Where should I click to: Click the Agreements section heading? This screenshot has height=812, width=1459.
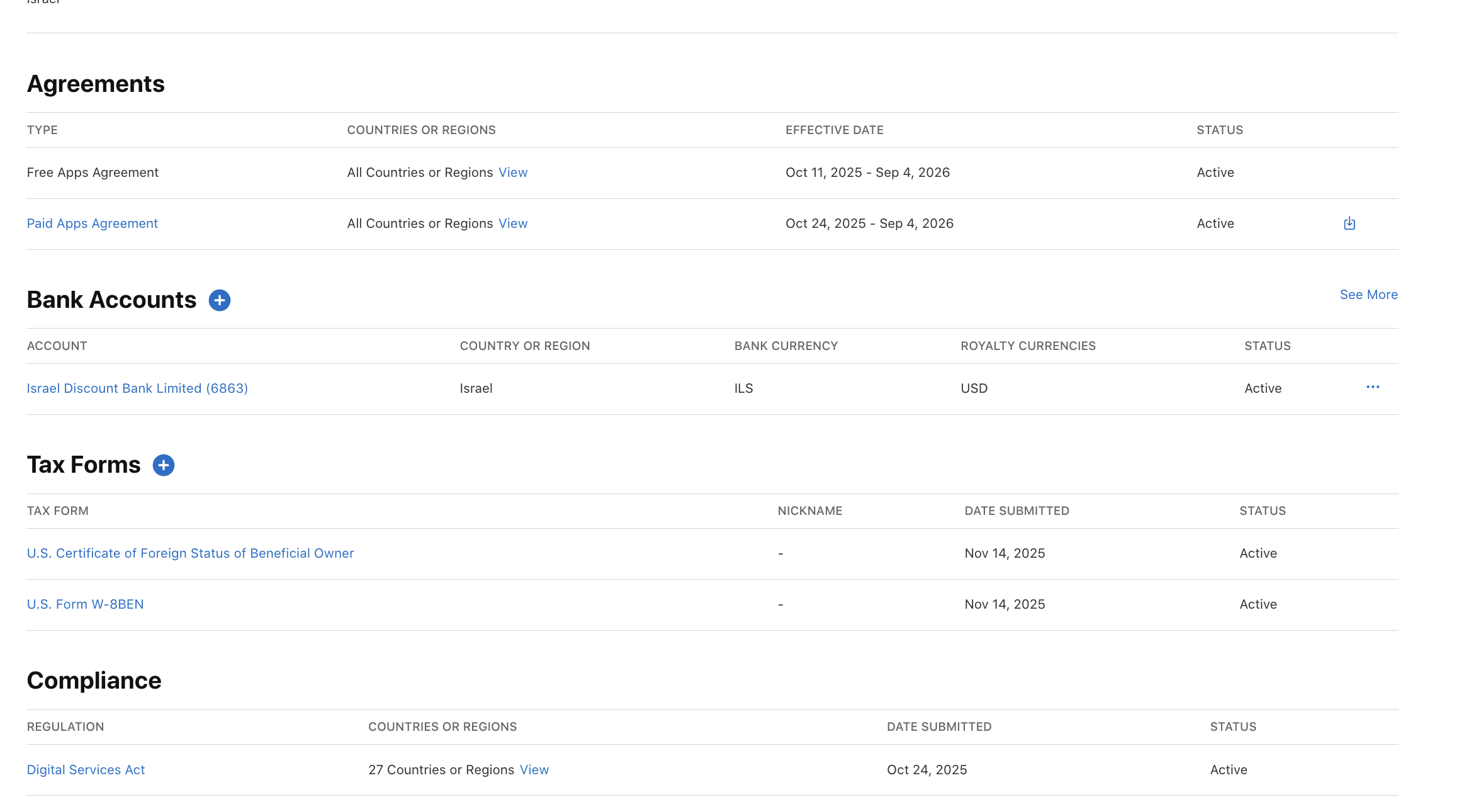point(96,84)
